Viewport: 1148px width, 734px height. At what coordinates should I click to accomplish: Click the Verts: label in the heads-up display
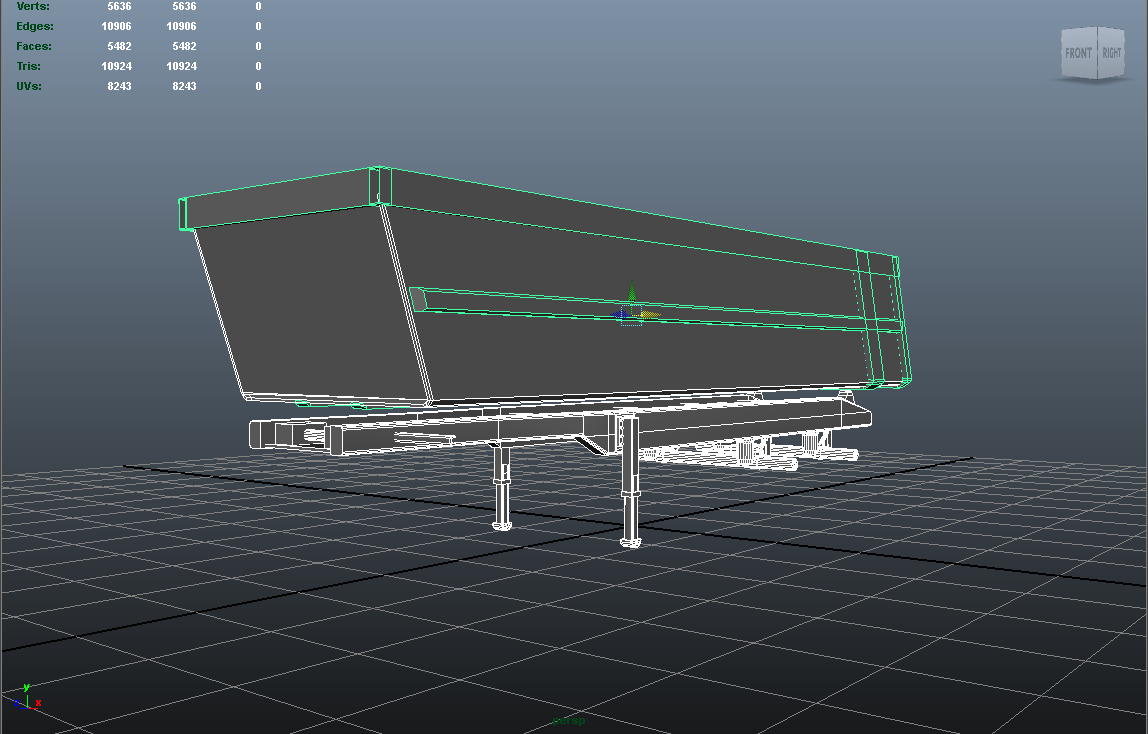pyautogui.click(x=33, y=6)
